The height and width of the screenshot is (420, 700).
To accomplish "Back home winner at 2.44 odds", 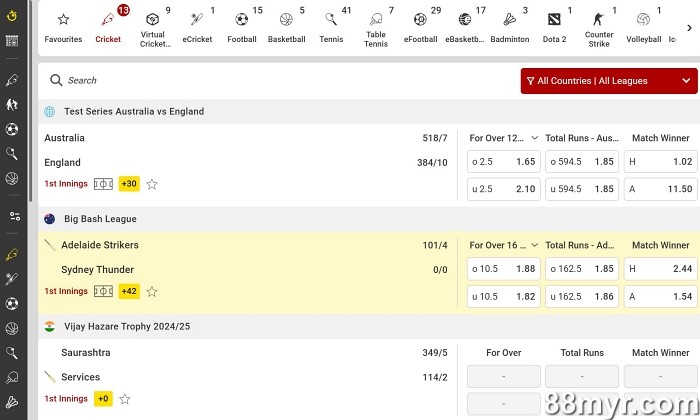I will click(661, 269).
